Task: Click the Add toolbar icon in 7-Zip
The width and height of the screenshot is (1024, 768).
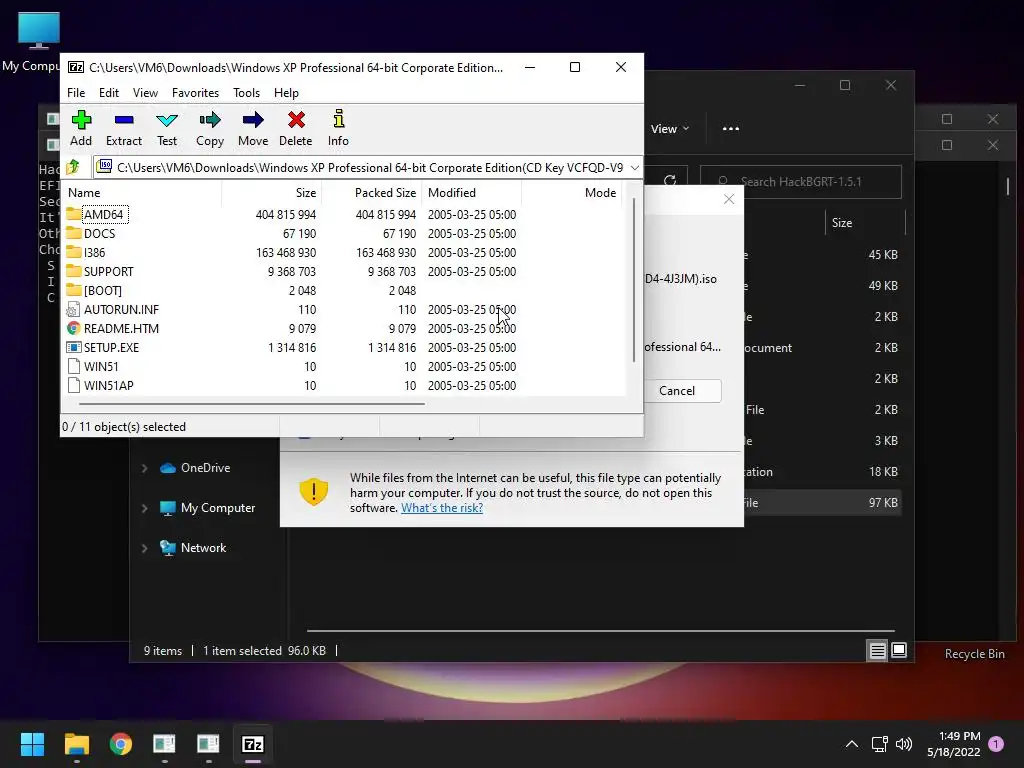Action: coord(81,128)
